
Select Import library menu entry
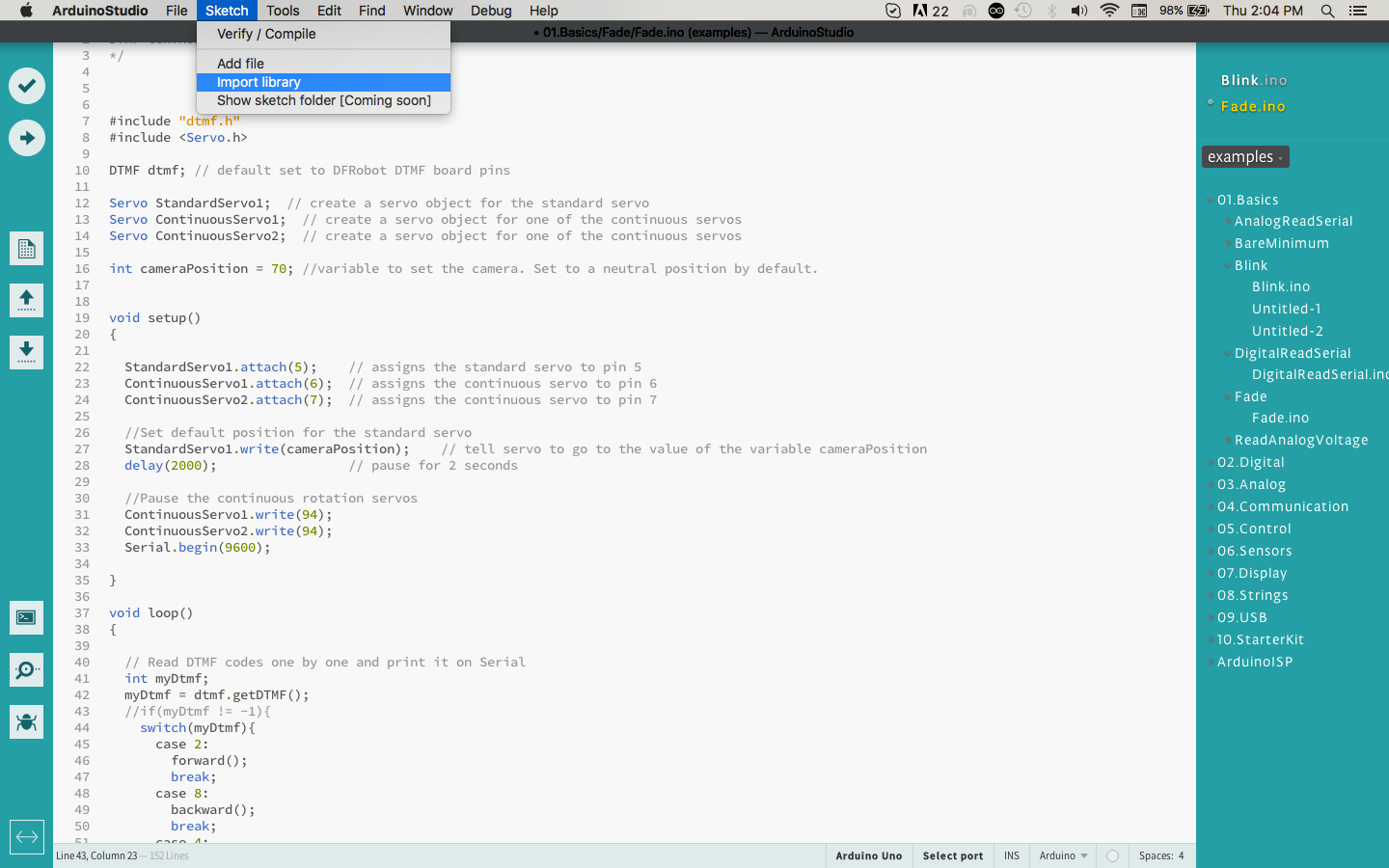point(323,82)
